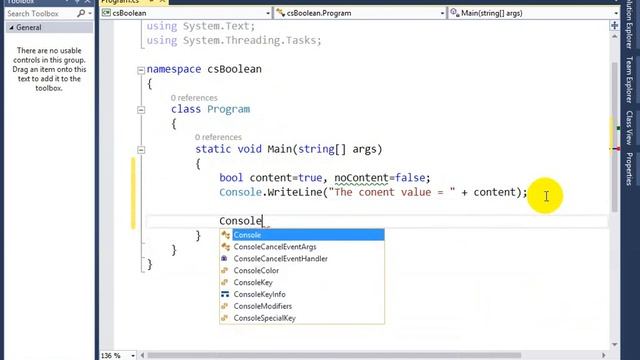Click the vertical scrollbar down arrow

615,345
